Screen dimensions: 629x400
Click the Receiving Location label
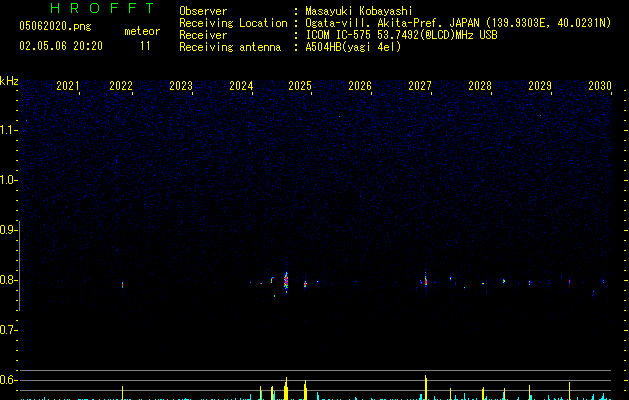(233, 23)
